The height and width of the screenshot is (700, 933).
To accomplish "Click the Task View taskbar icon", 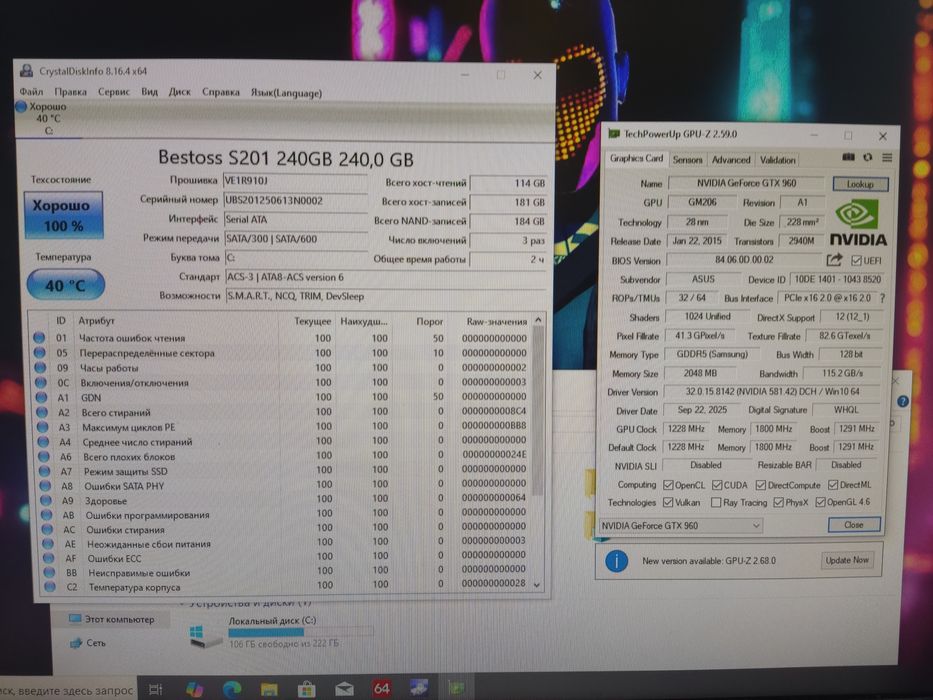I will point(155,689).
